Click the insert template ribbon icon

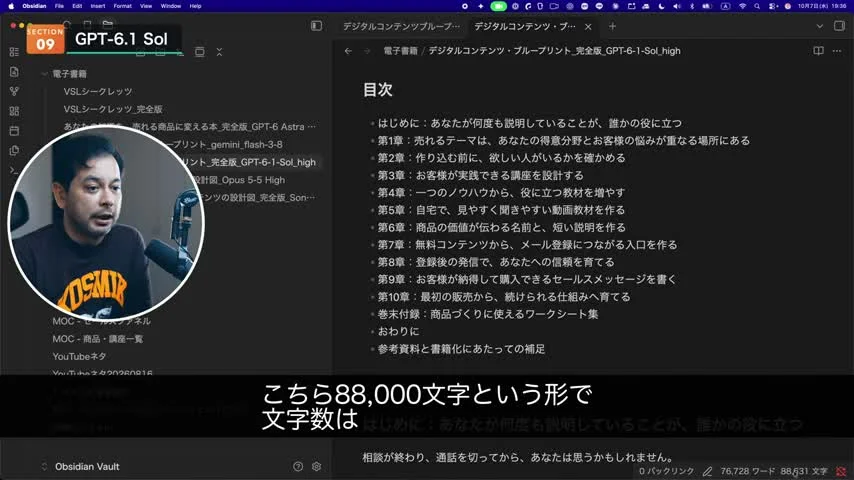(14, 150)
